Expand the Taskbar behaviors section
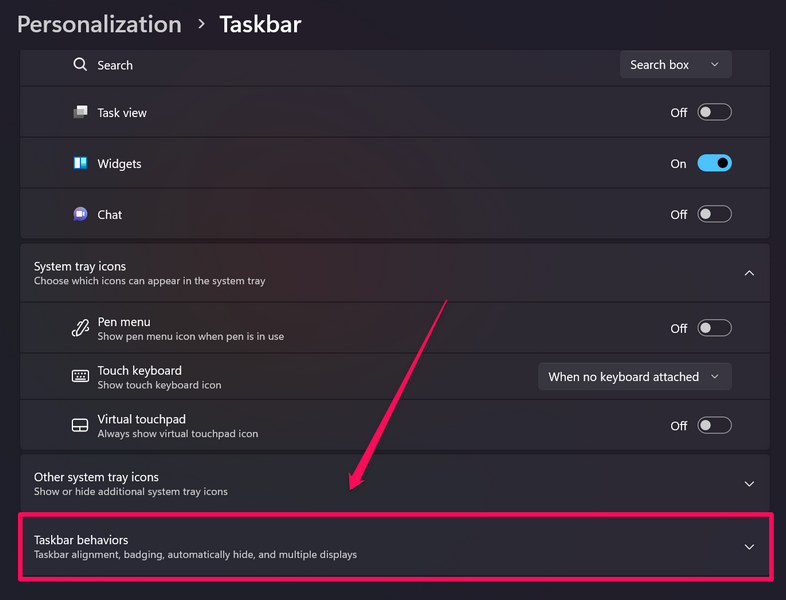The height and width of the screenshot is (600, 786). (x=749, y=547)
